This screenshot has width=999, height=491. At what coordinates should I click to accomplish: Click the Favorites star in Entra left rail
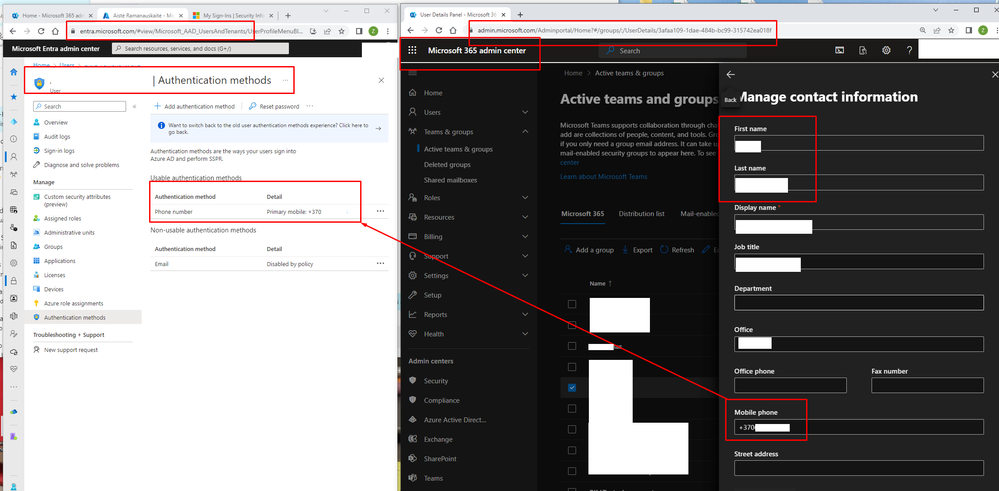(x=13, y=97)
